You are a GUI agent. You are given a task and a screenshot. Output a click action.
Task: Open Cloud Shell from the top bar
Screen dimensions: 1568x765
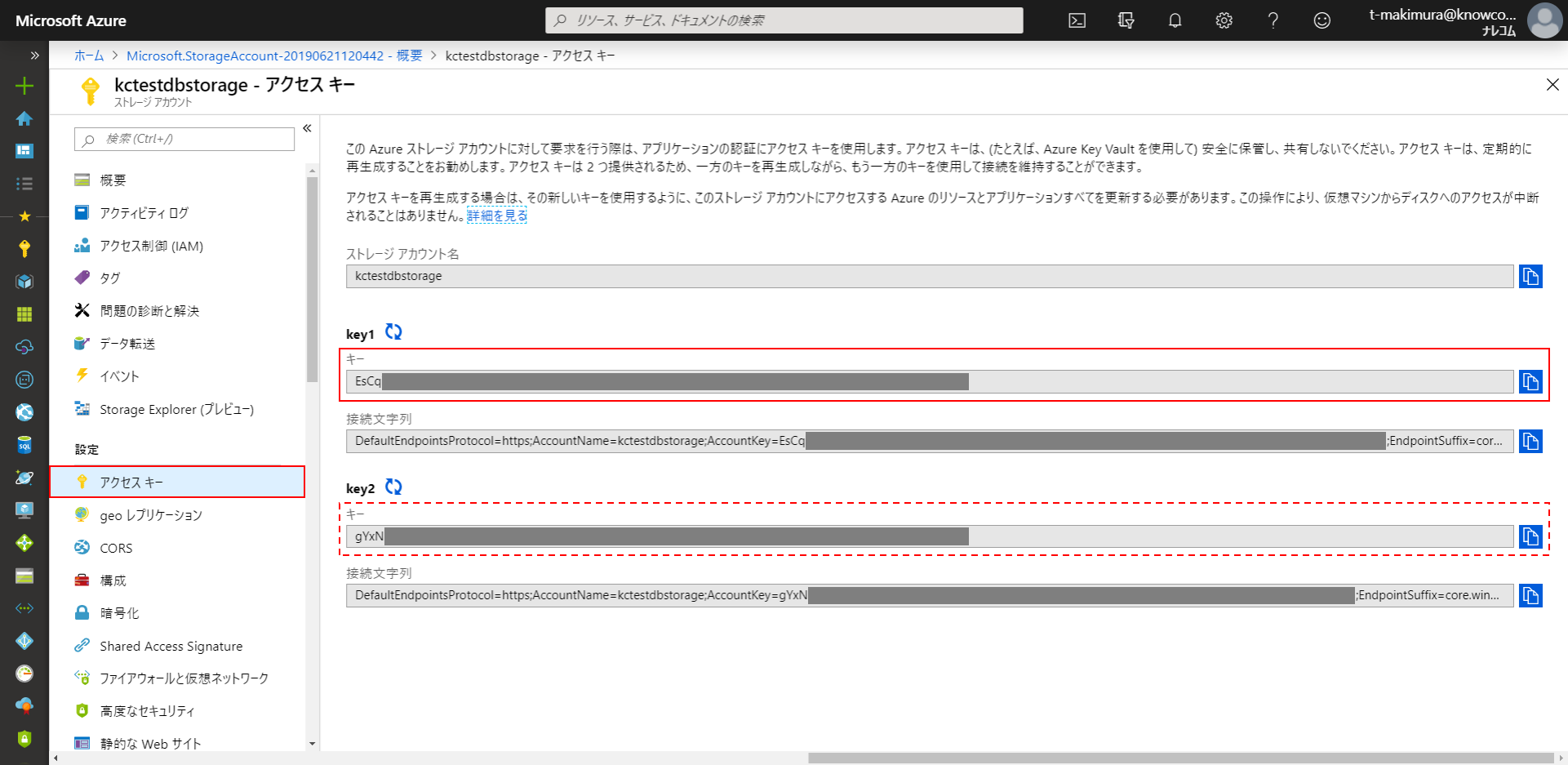pos(1077,20)
